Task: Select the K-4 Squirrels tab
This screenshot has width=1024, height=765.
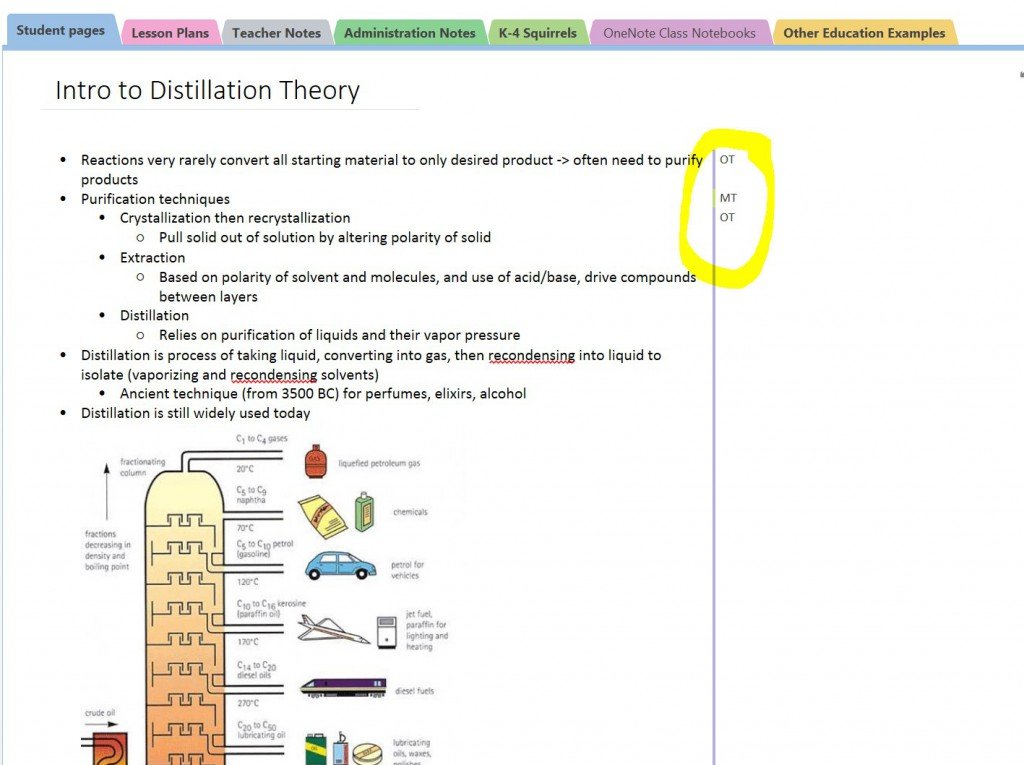Action: [x=537, y=33]
